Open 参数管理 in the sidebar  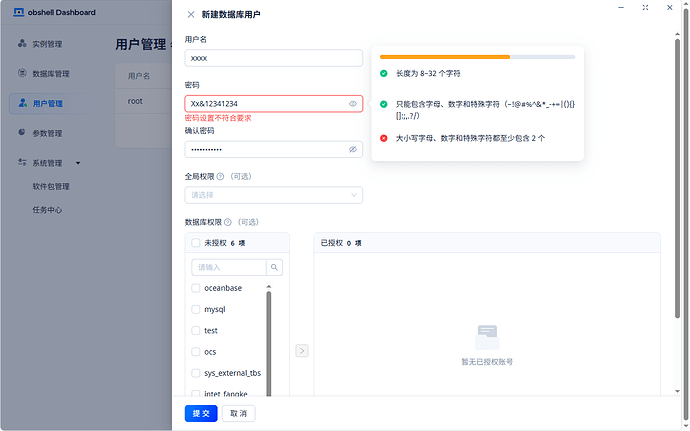[x=47, y=133]
